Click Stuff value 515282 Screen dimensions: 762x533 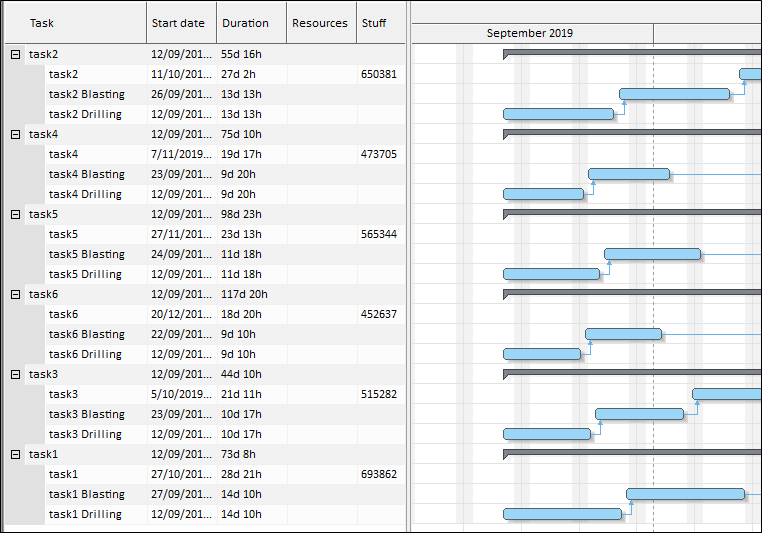coord(379,394)
